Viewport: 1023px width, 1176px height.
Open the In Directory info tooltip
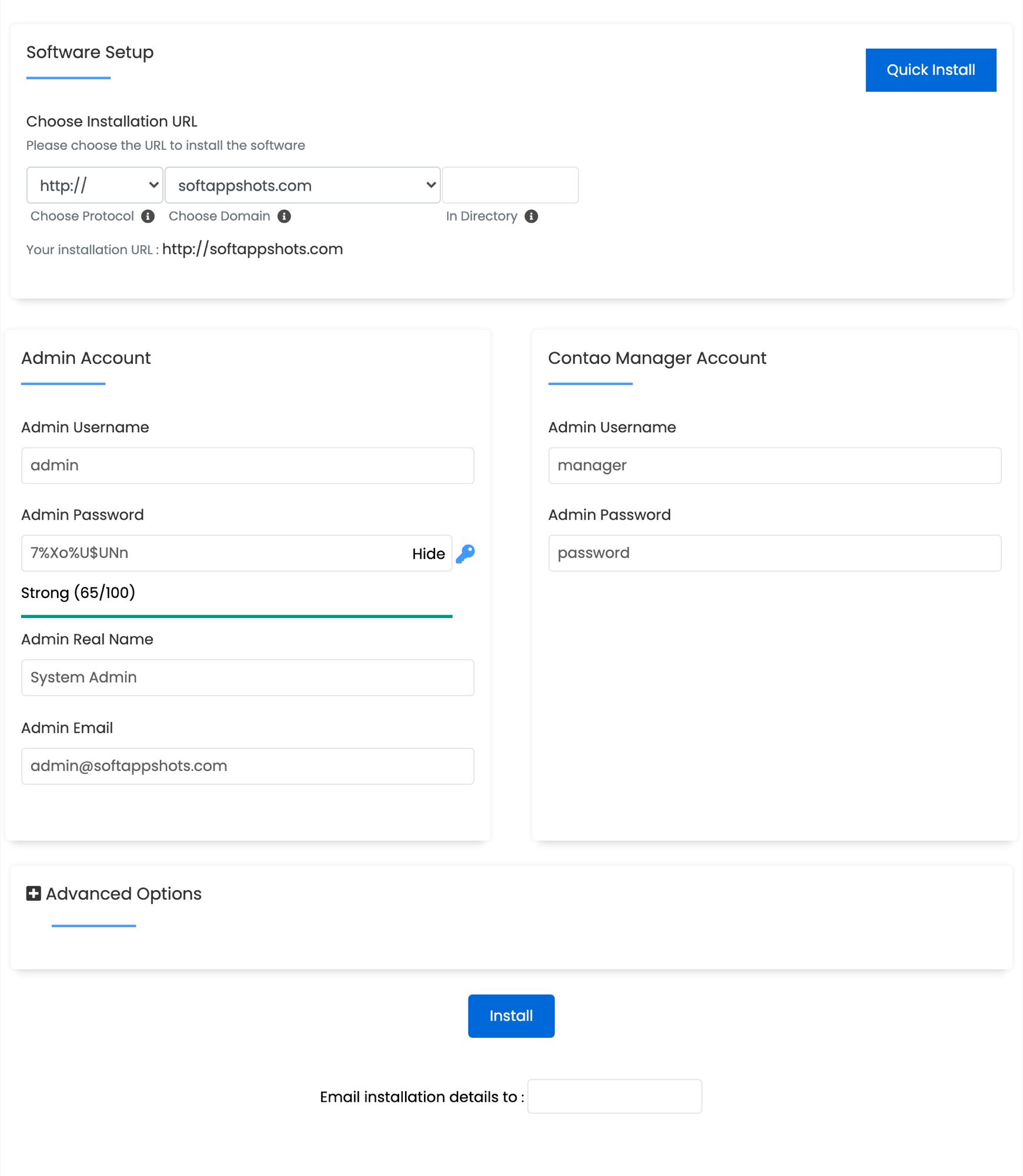click(x=532, y=216)
